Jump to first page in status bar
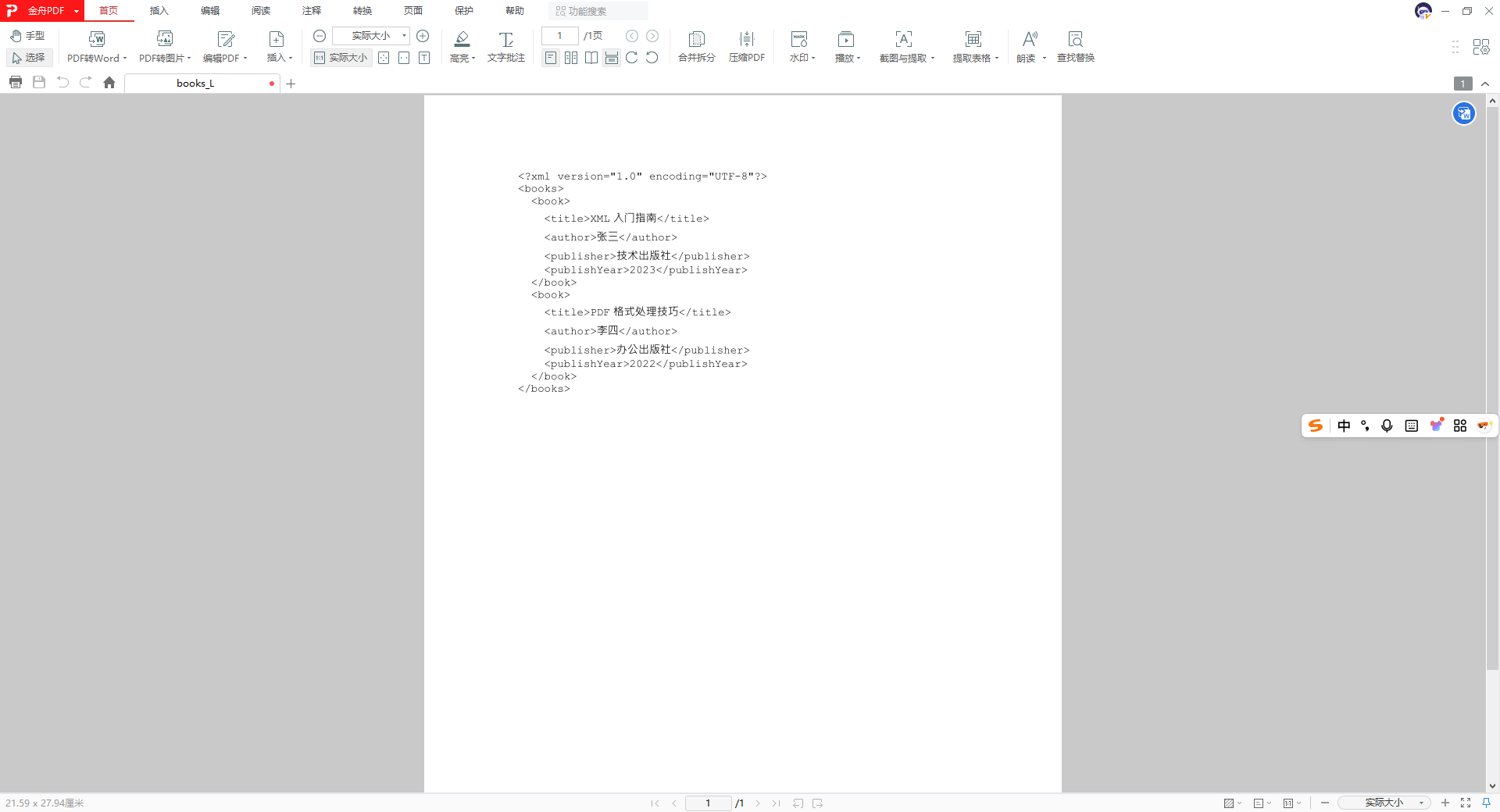Screen dimensions: 1500x812 [x=655, y=803]
